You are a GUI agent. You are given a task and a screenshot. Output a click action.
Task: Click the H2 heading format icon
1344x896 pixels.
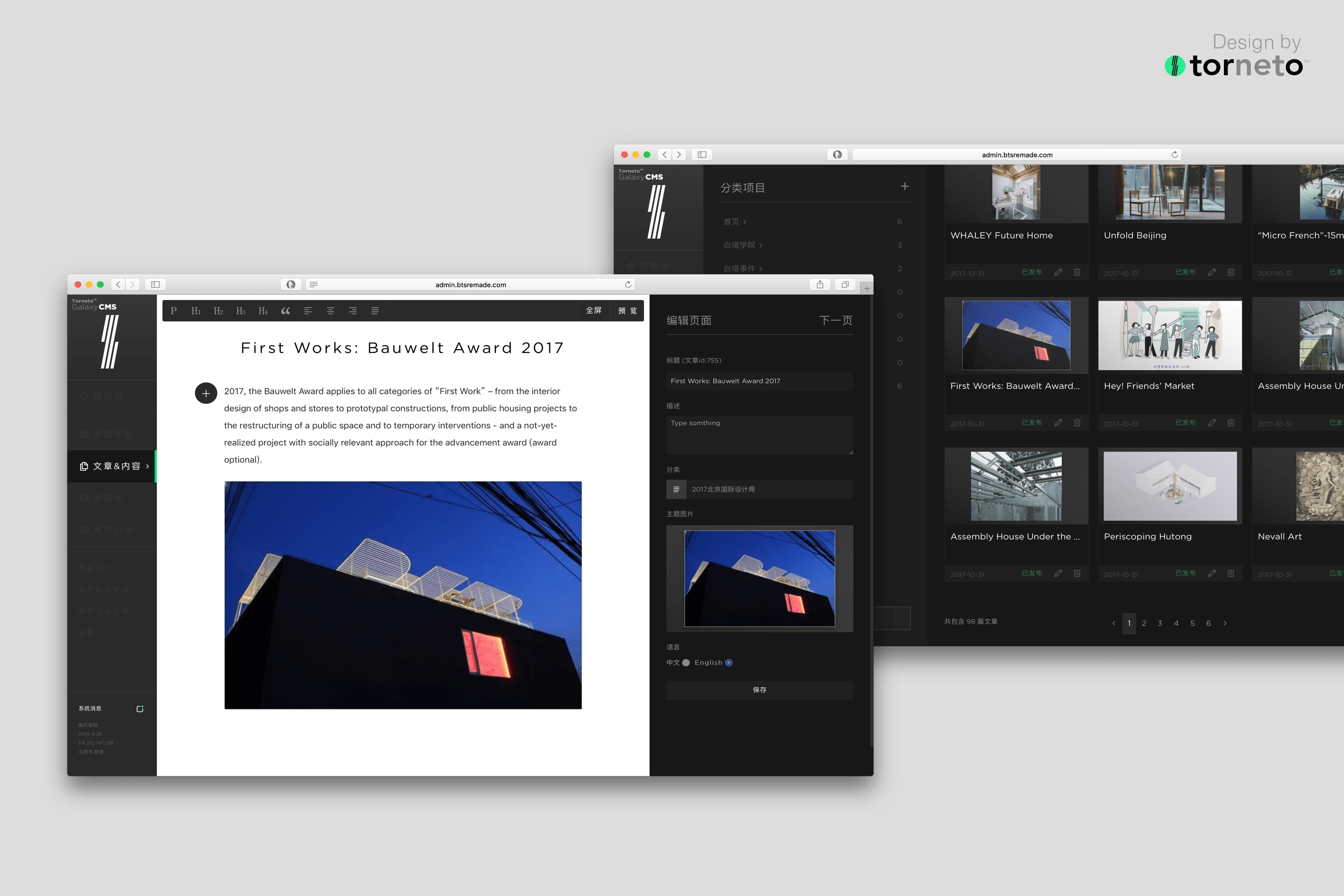click(218, 311)
